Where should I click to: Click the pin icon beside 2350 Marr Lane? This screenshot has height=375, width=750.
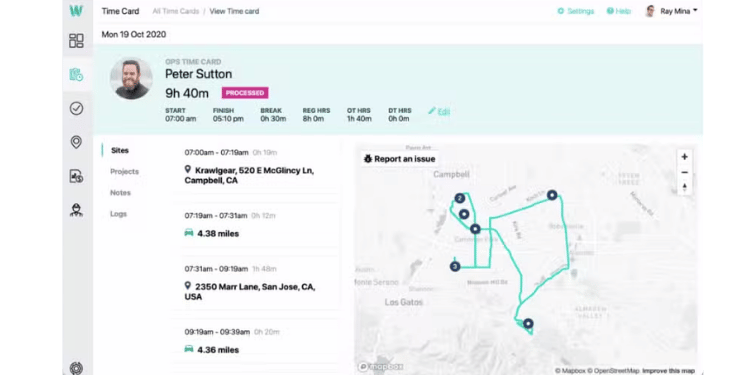[x=188, y=286]
